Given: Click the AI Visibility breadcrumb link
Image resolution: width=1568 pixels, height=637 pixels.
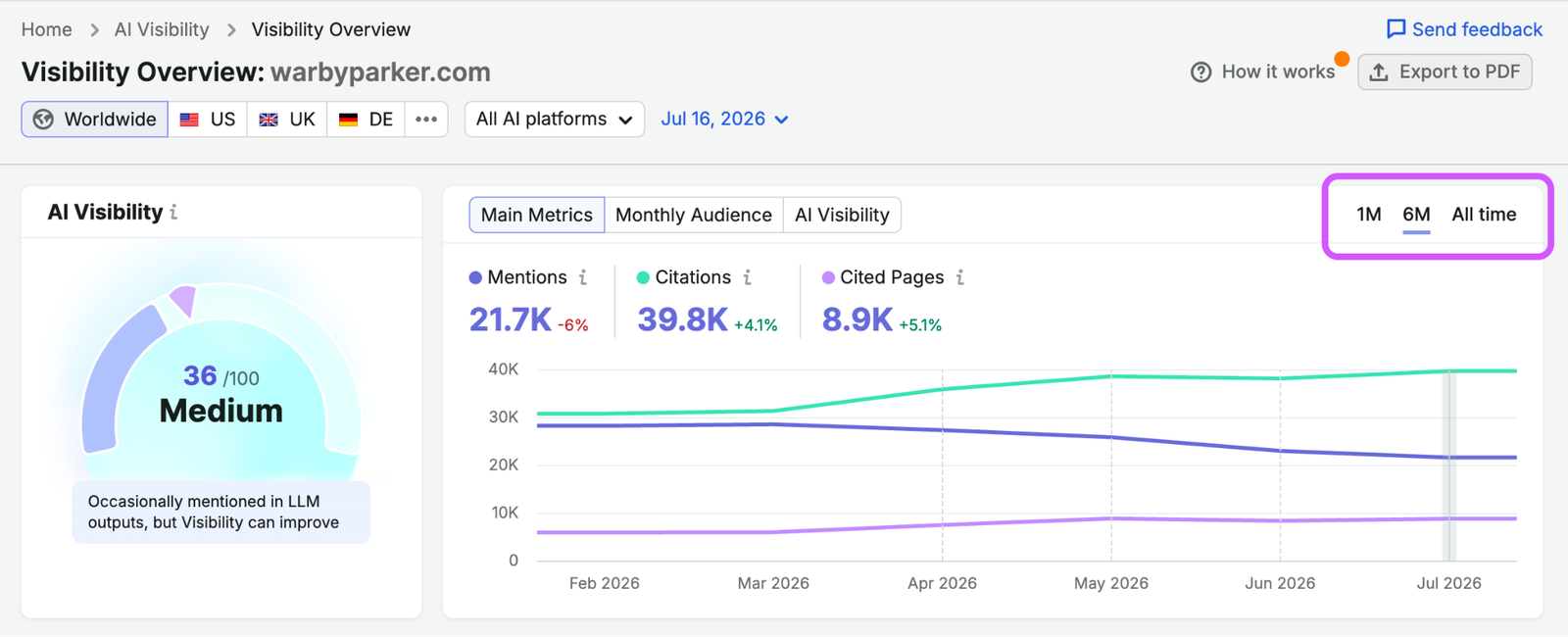Looking at the screenshot, I should 162,29.
